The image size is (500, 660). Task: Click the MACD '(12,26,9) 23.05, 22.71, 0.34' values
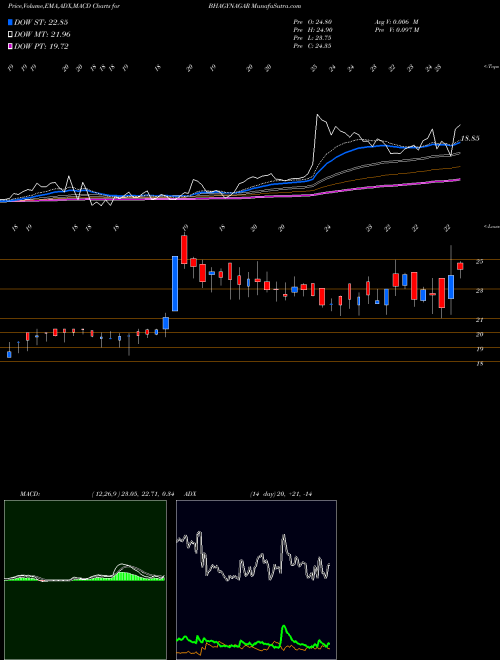(132, 493)
